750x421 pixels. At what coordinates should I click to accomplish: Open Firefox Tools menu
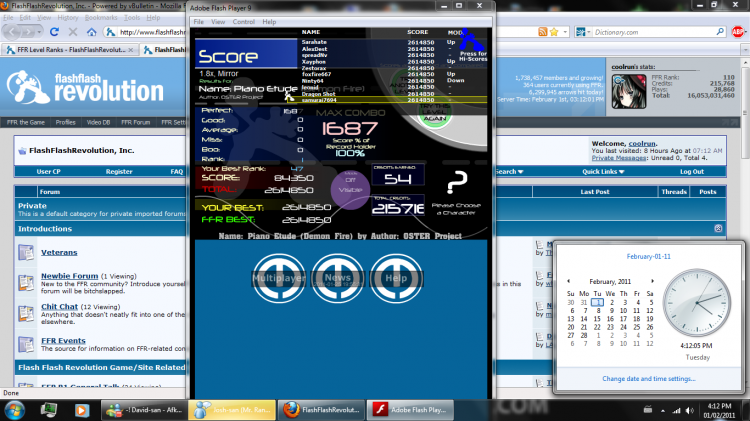(x=132, y=18)
